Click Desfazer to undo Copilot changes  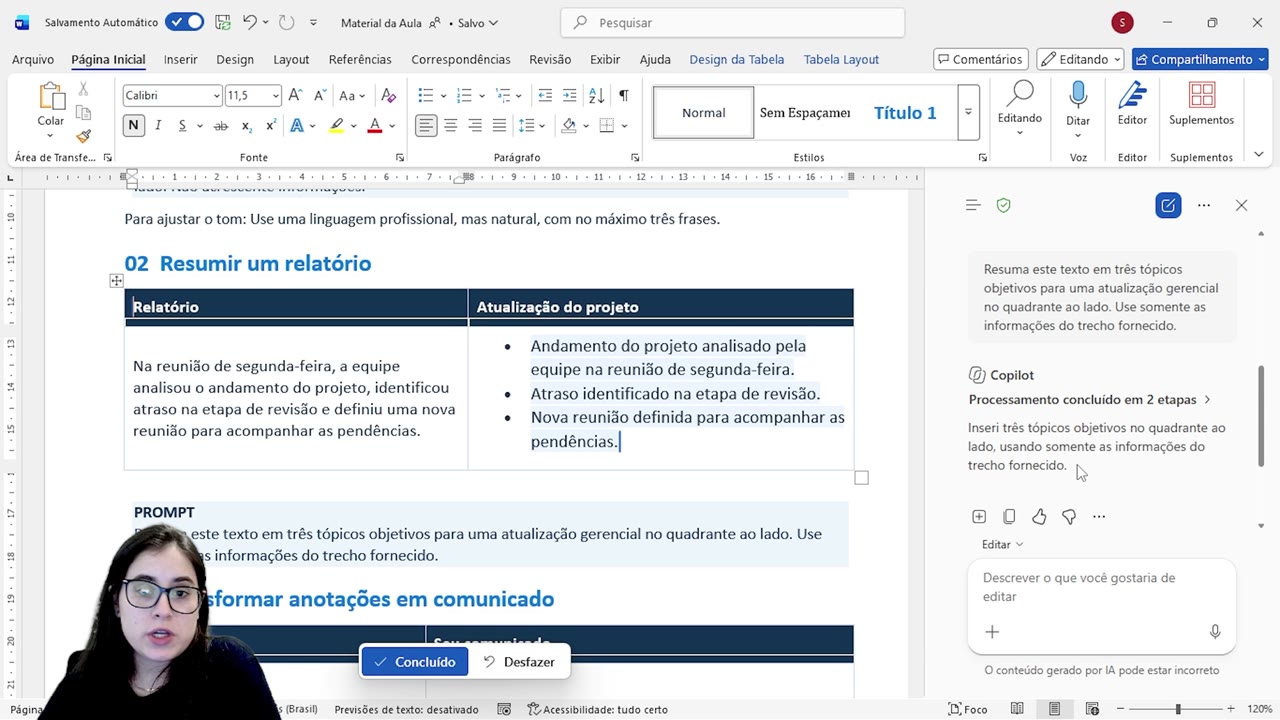point(519,662)
